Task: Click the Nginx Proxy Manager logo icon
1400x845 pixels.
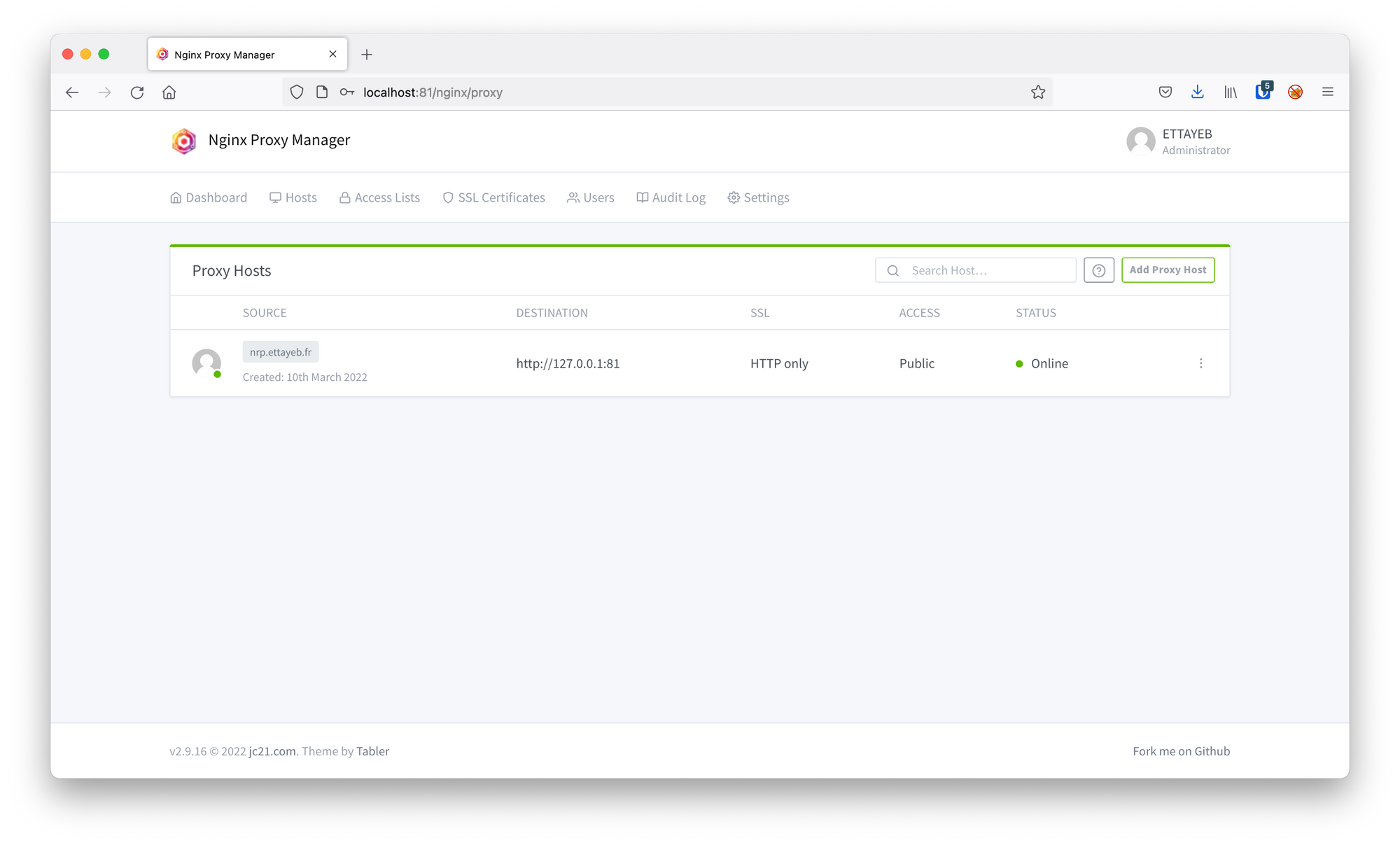Action: pyautogui.click(x=184, y=141)
